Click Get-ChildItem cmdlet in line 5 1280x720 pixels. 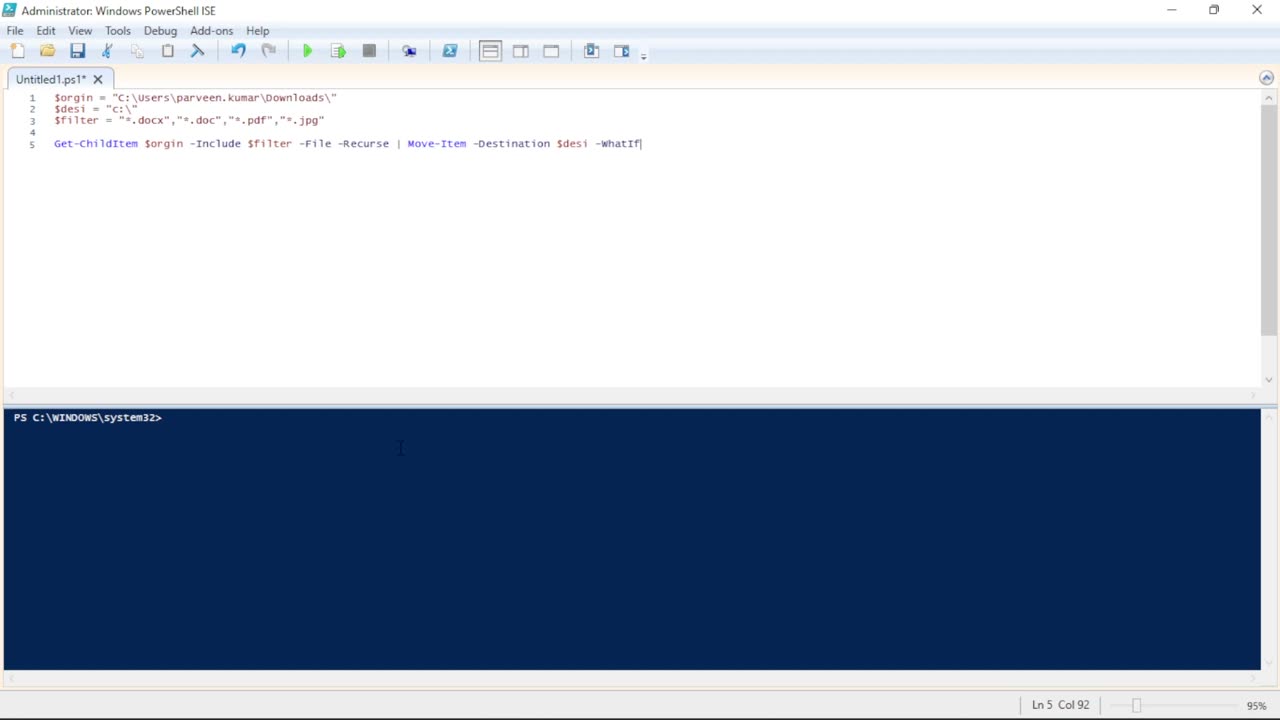pyautogui.click(x=96, y=144)
